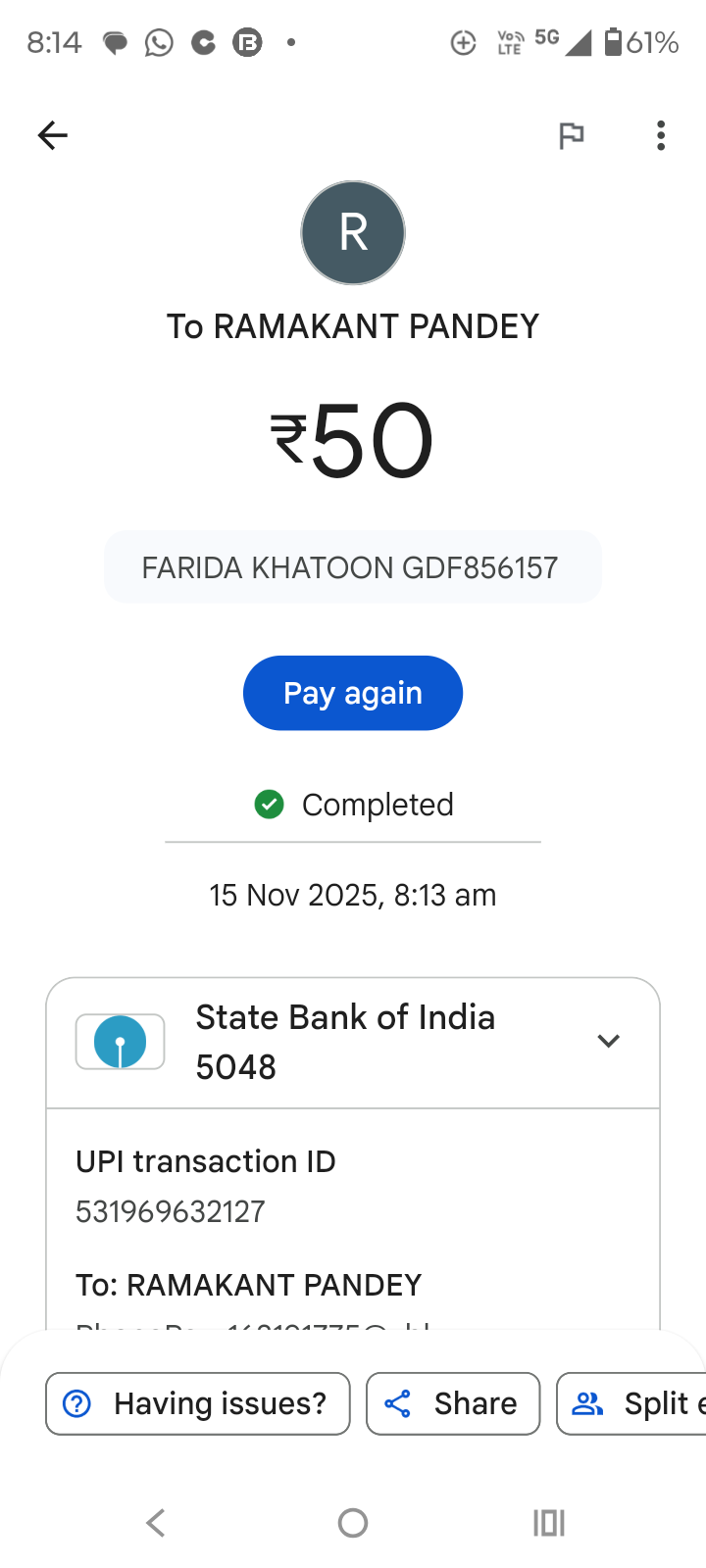Tap the WhatsApp notification icon in status bar
The height and width of the screenshot is (1568, 706).
[x=159, y=42]
